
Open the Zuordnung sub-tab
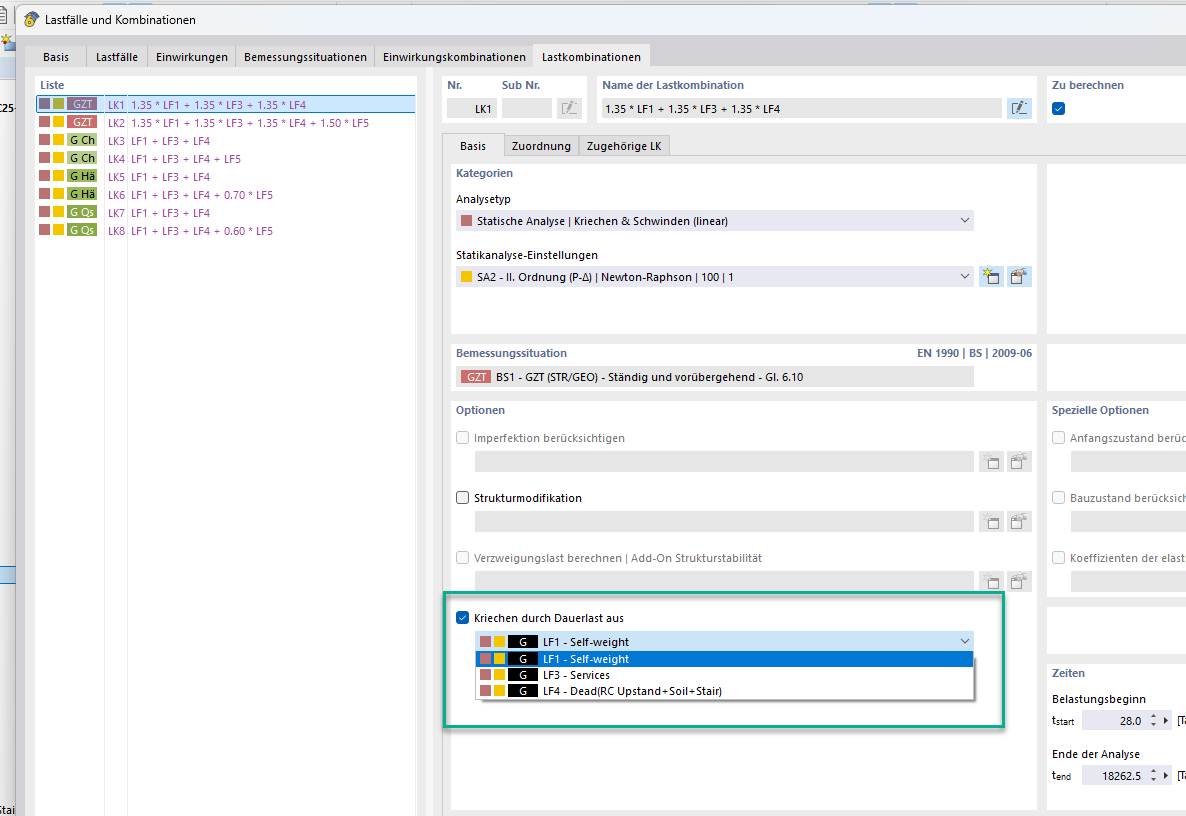pos(541,146)
